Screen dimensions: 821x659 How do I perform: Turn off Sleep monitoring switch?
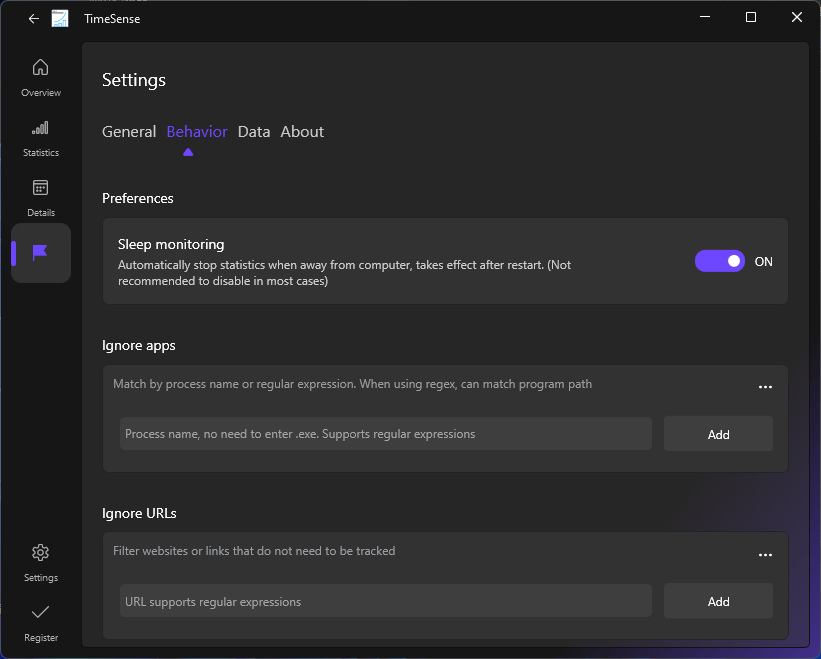[719, 261]
